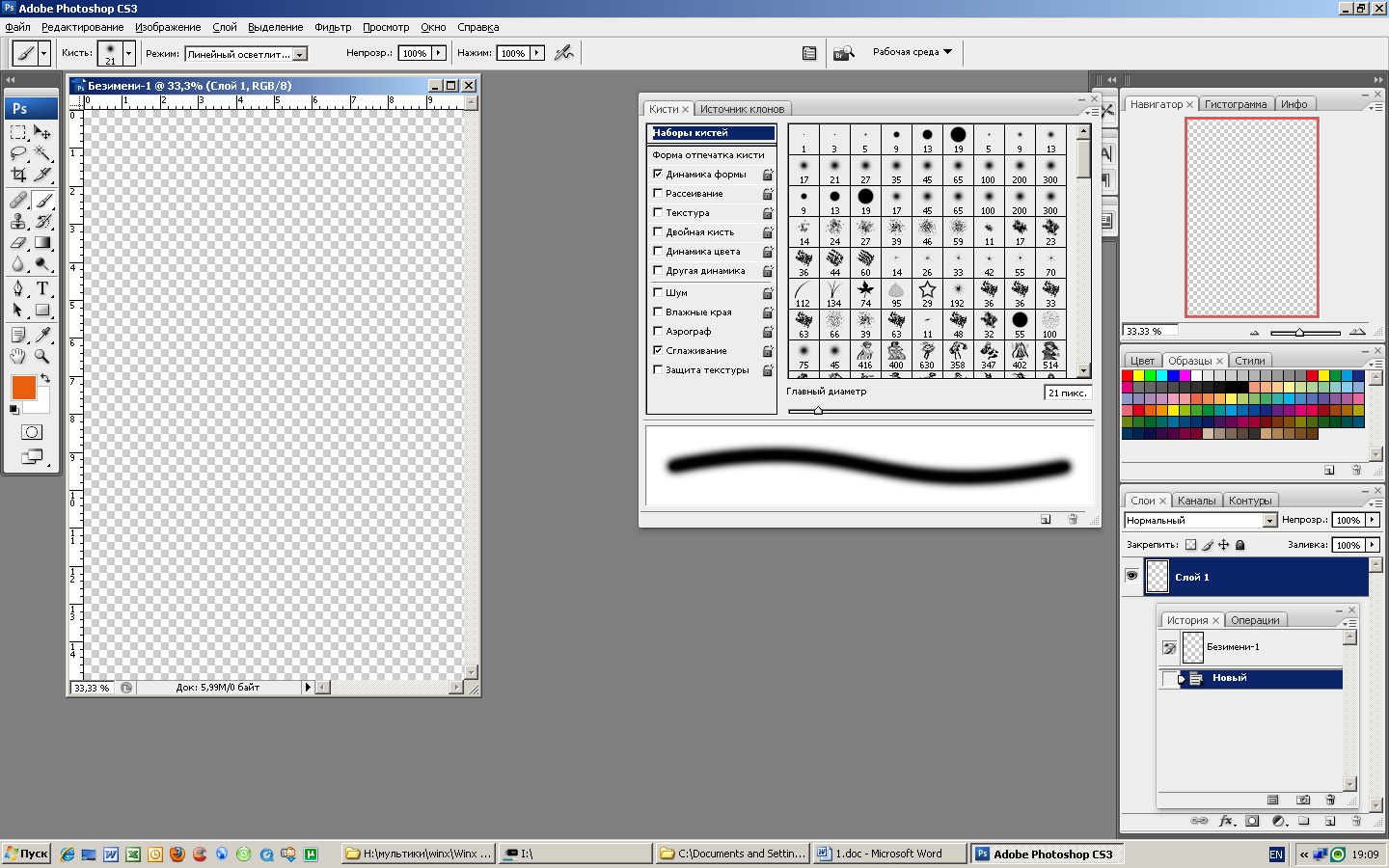
Task: Open brush preset picker dropdown arrow
Action: [128, 53]
